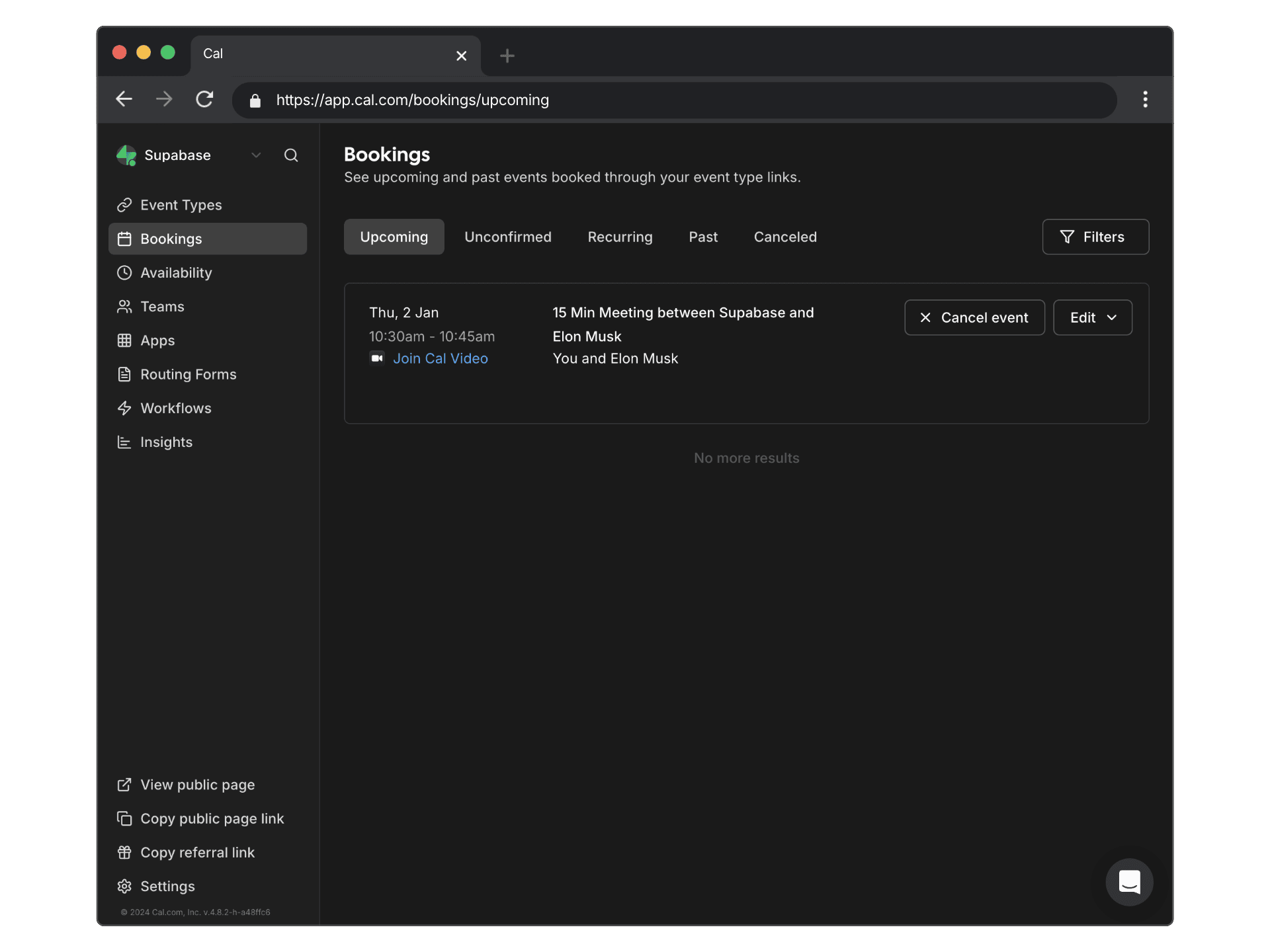
Task: Click the X icon in Cancel event
Action: click(925, 318)
